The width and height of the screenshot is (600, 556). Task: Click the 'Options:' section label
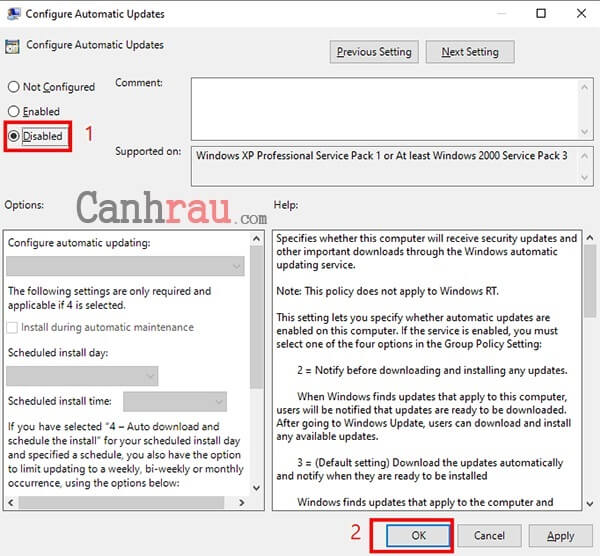(x=24, y=205)
